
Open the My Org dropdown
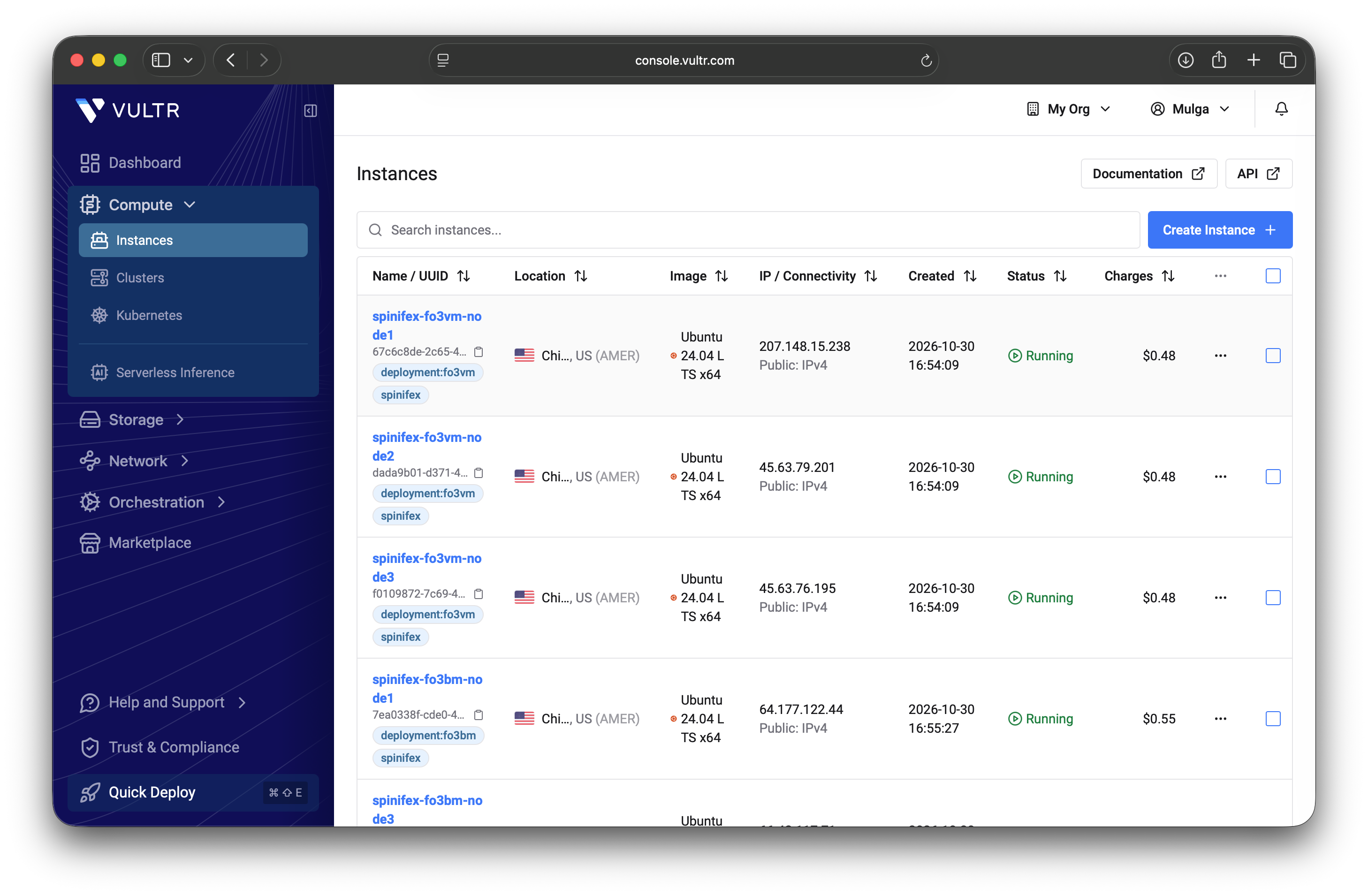pos(1069,109)
